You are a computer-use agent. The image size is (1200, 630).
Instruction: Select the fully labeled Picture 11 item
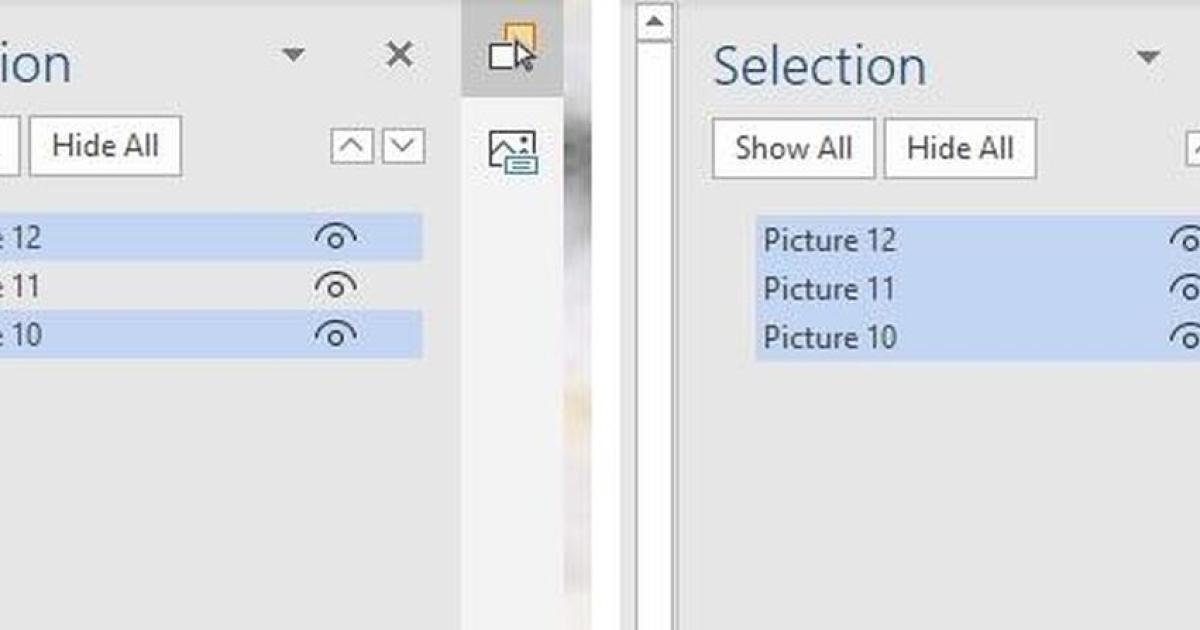pos(830,289)
